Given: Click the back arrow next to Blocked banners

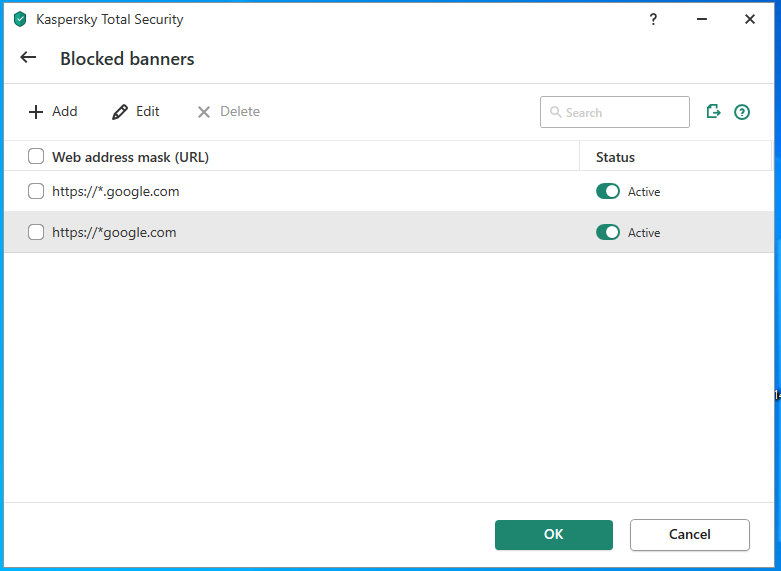Looking at the screenshot, I should click(28, 57).
